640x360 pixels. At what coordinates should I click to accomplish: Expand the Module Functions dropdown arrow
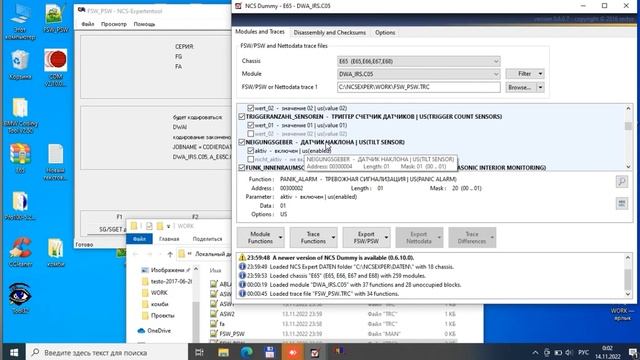point(280,238)
